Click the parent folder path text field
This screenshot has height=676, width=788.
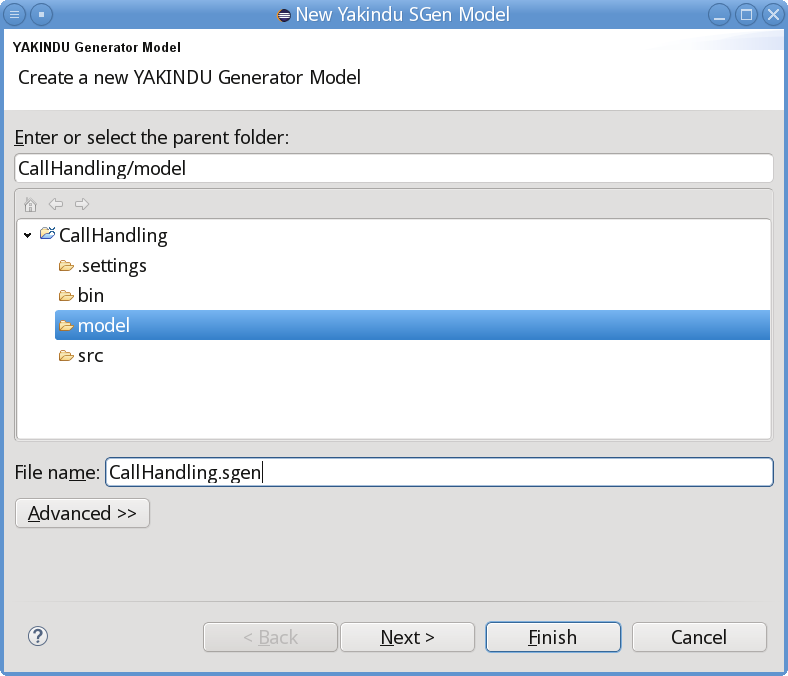tap(394, 168)
